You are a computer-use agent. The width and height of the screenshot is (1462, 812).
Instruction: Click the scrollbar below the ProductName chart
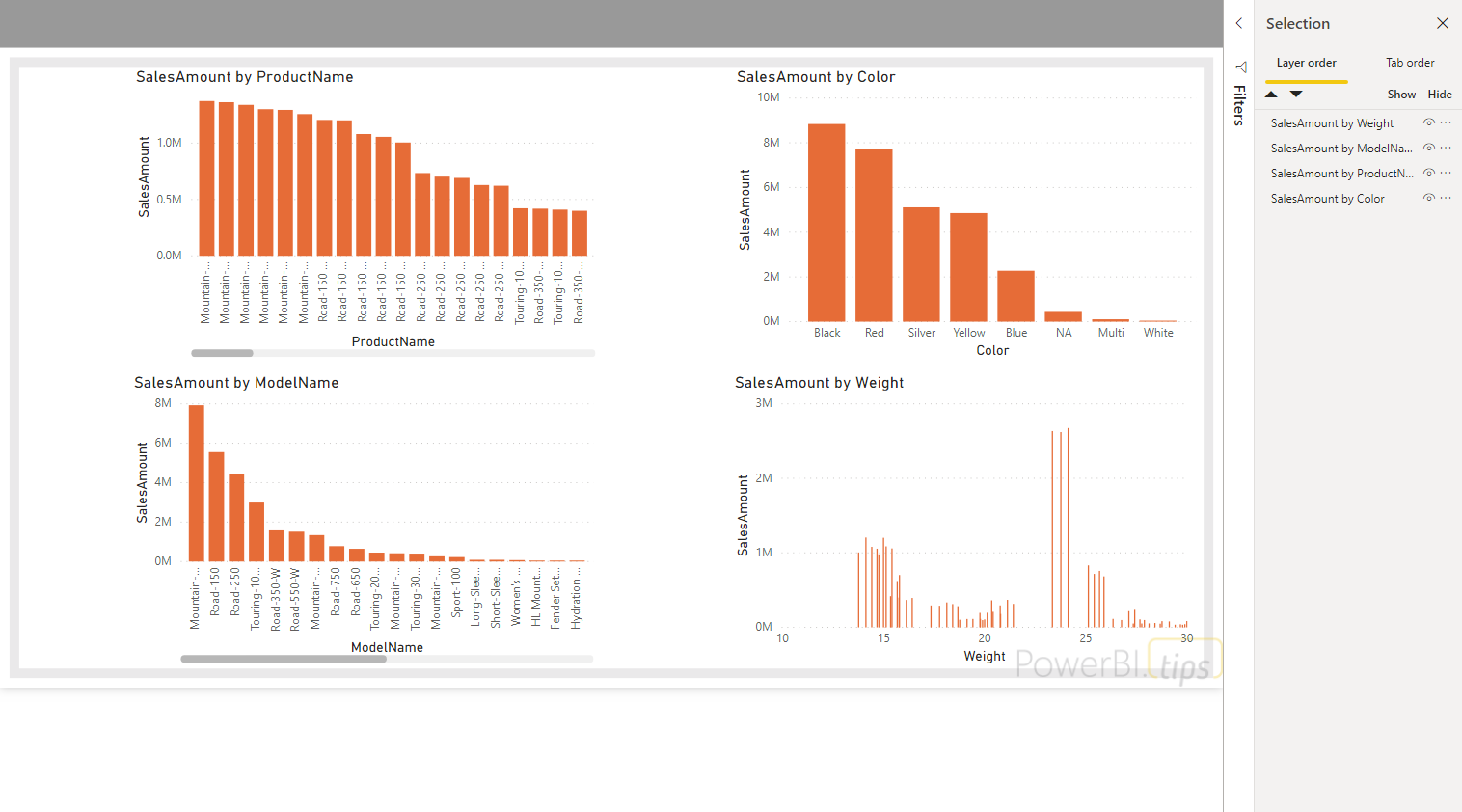(x=222, y=353)
